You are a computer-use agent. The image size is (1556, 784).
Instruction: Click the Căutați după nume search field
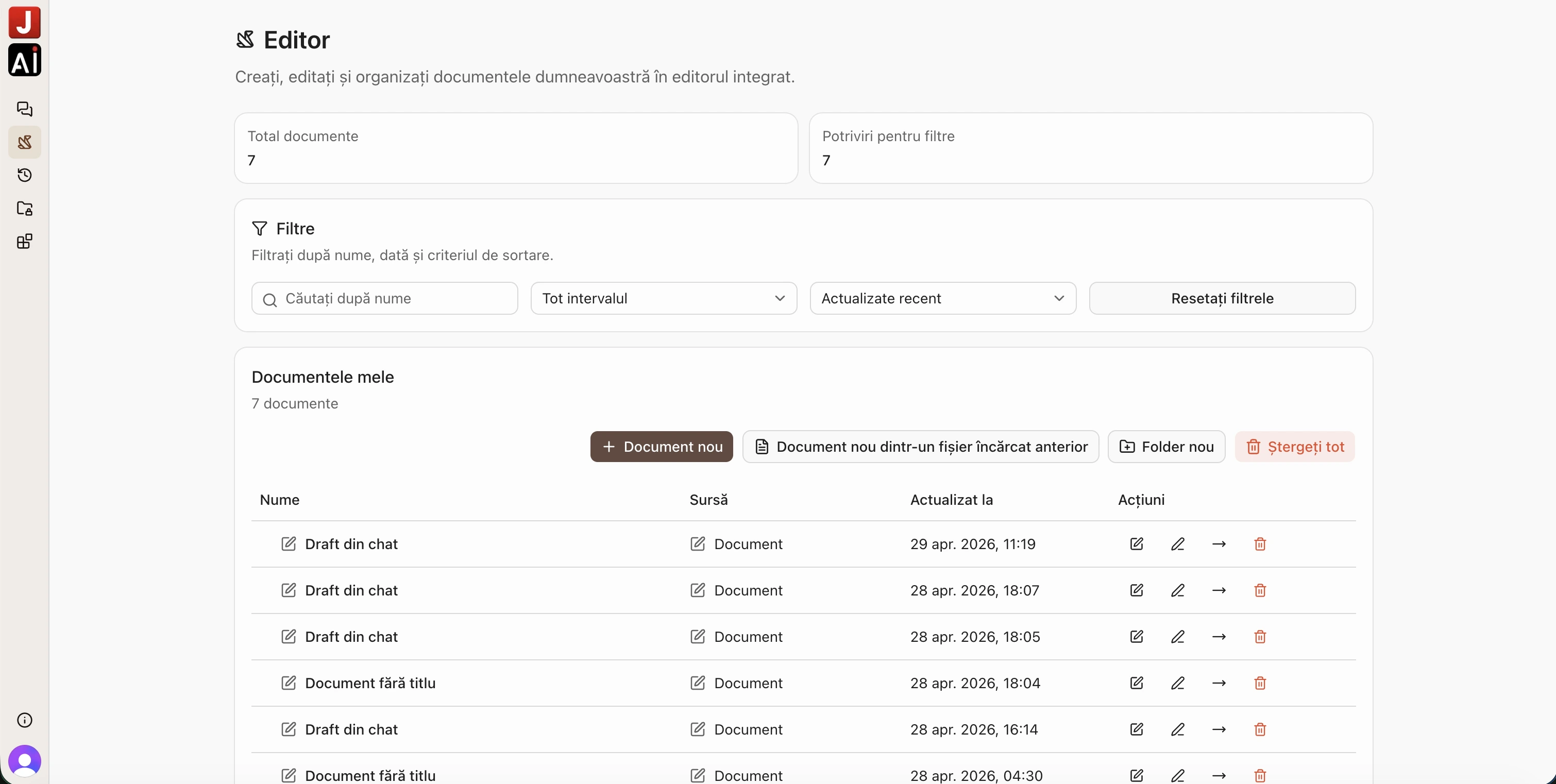(384, 298)
